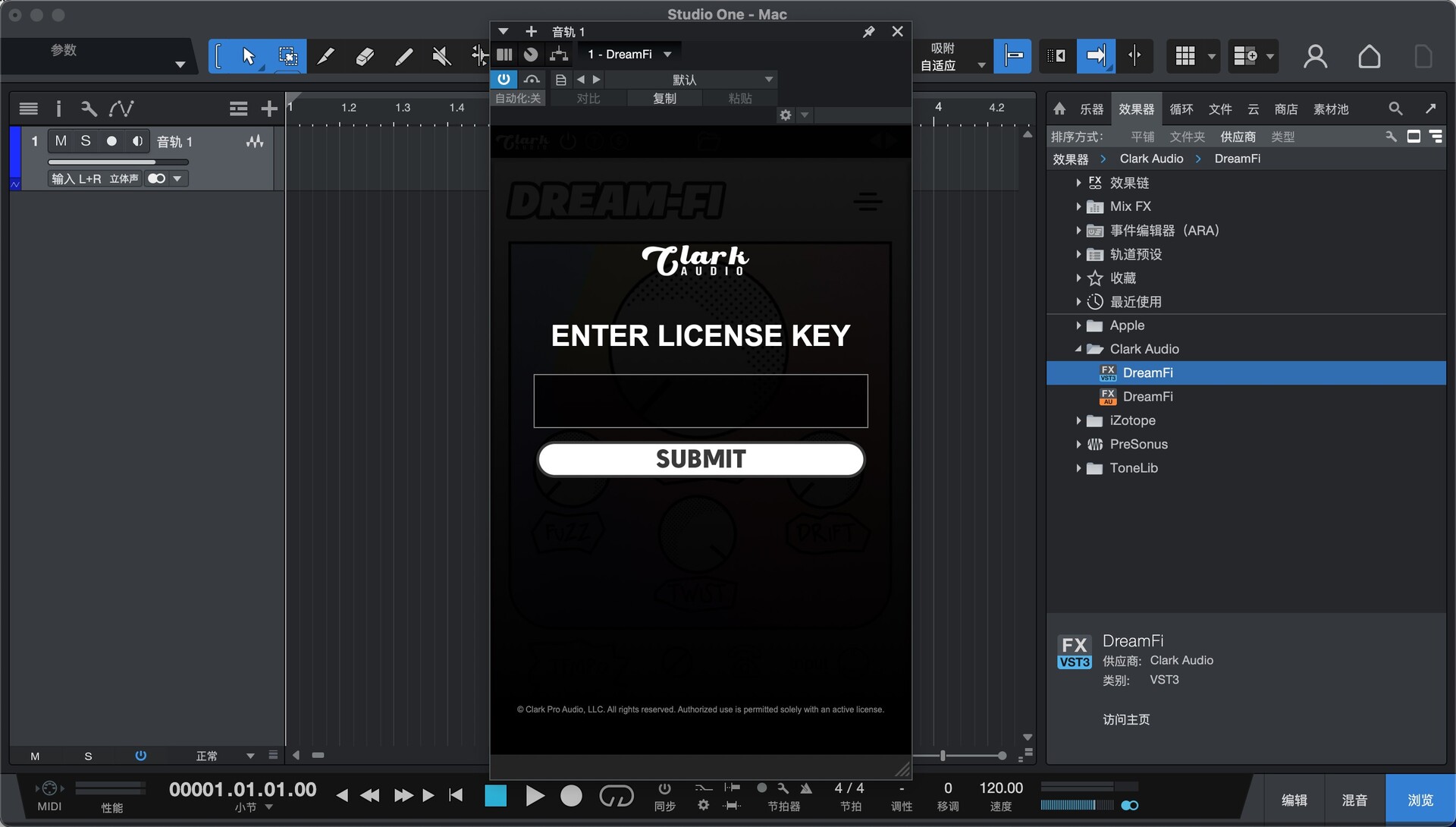This screenshot has width=1456, height=827.
Task: Switch to 乐器 browser tab
Action: (1091, 109)
